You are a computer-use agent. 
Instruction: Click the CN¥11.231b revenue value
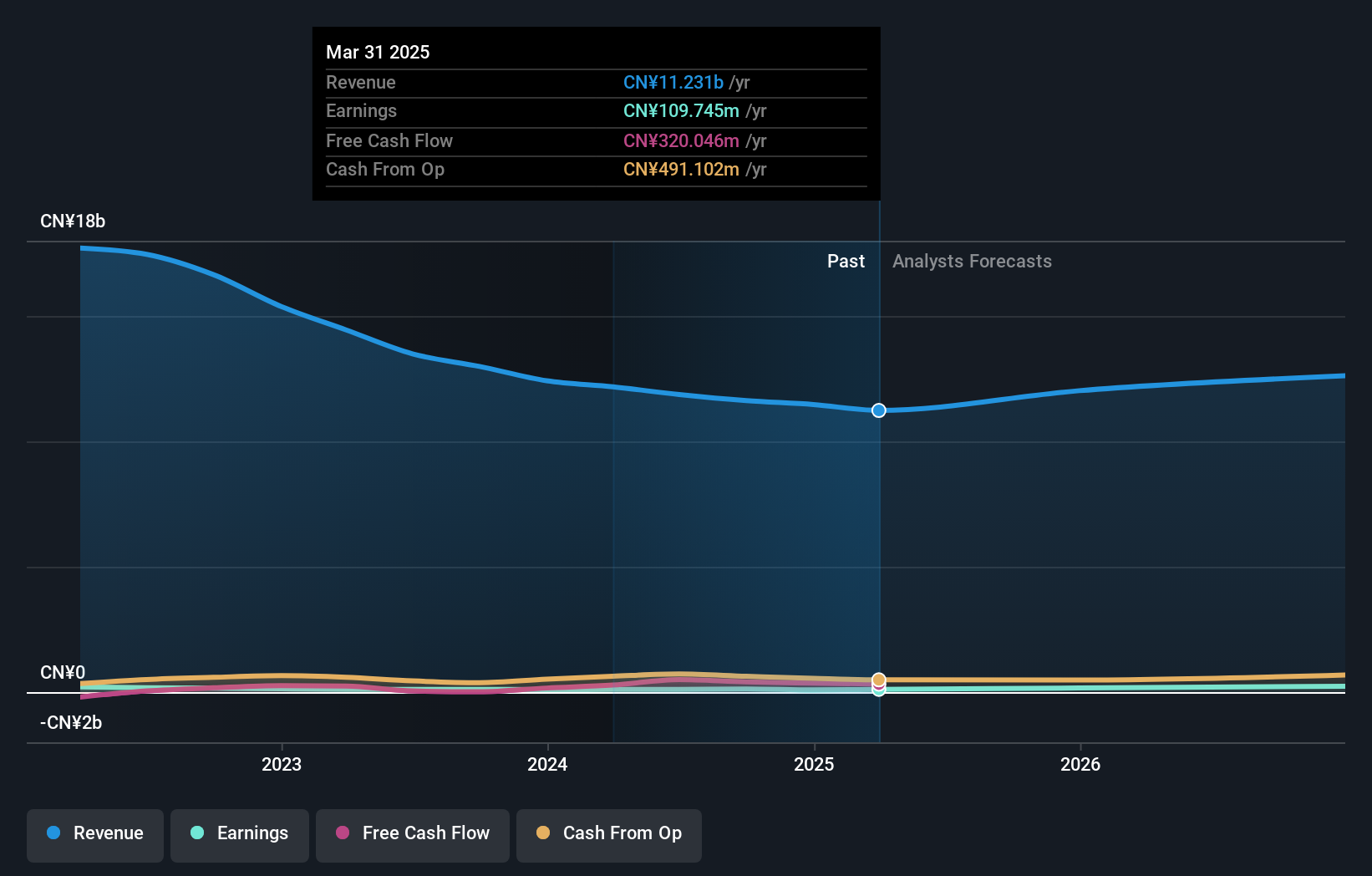[x=673, y=82]
